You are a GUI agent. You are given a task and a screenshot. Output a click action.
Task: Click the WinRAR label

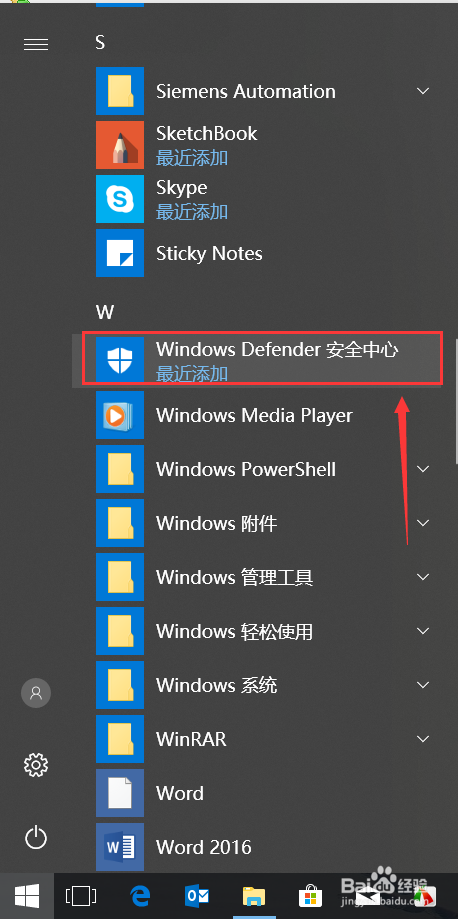[x=191, y=738]
